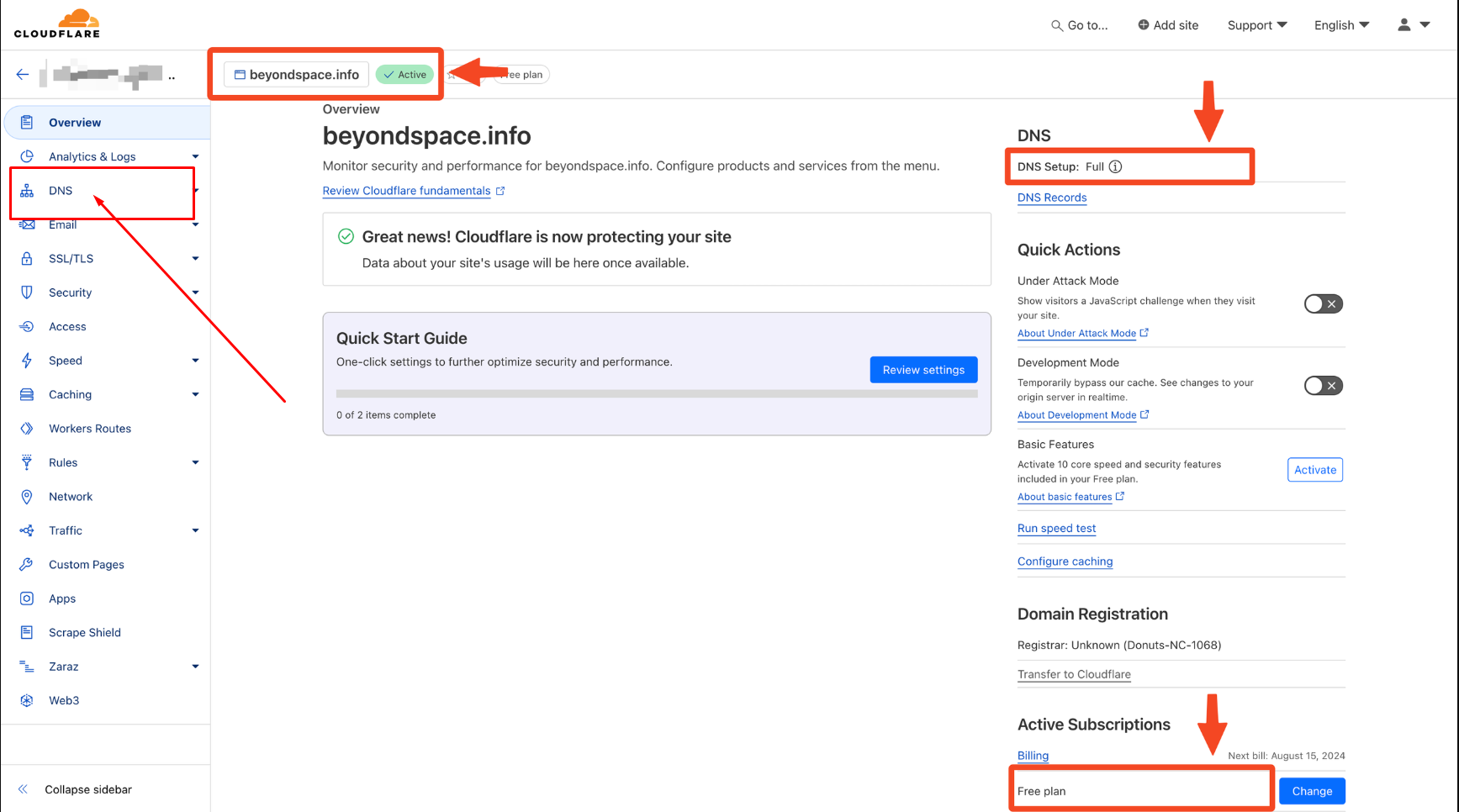This screenshot has width=1459, height=812.
Task: Click the Cloudflare logo
Action: click(57, 24)
